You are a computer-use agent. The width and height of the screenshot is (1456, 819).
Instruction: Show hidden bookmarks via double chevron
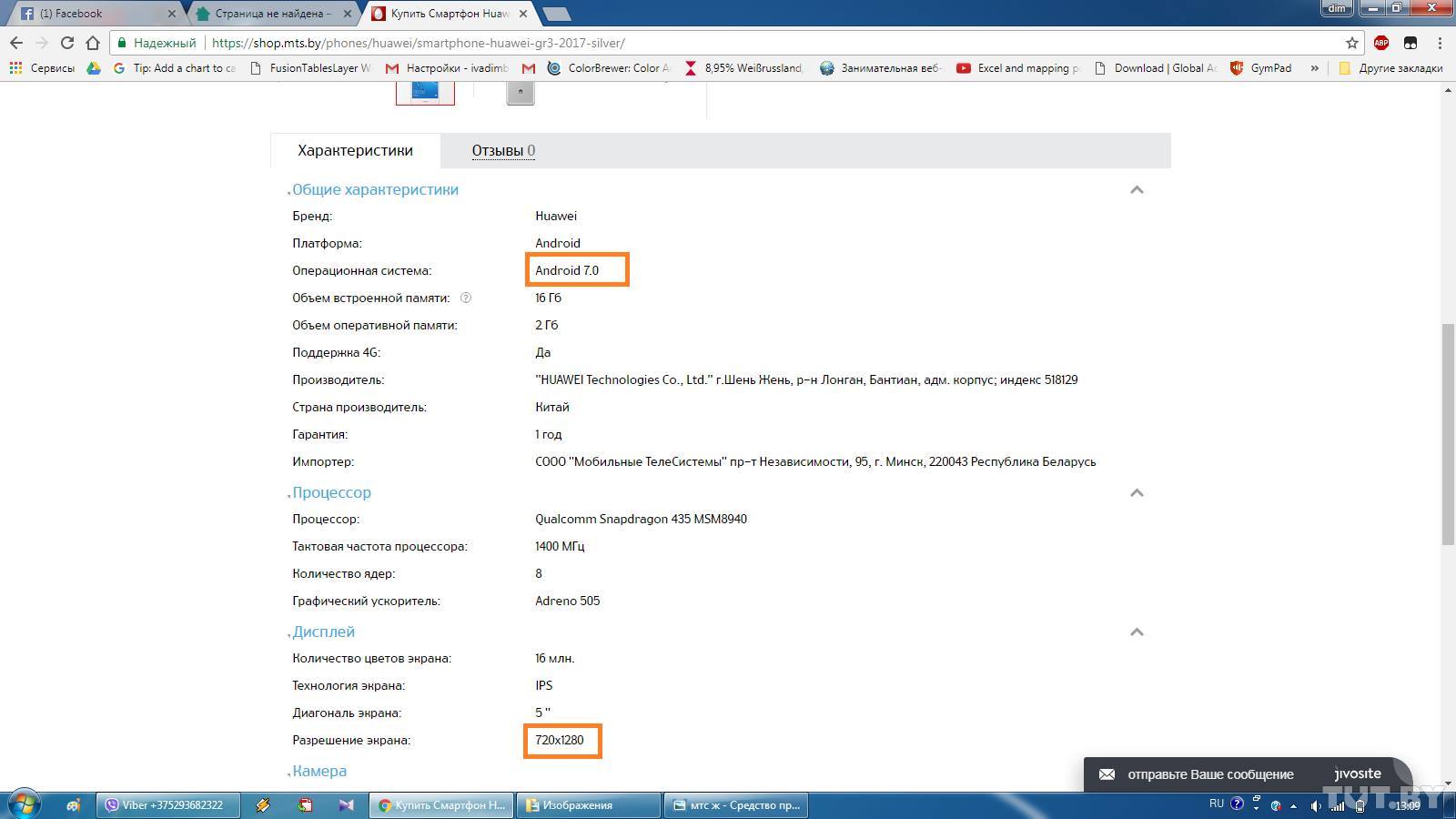click(1314, 68)
